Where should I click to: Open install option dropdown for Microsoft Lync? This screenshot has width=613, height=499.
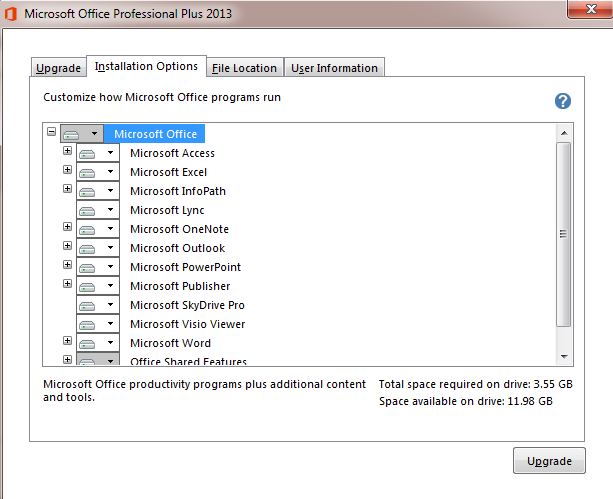tap(98, 210)
